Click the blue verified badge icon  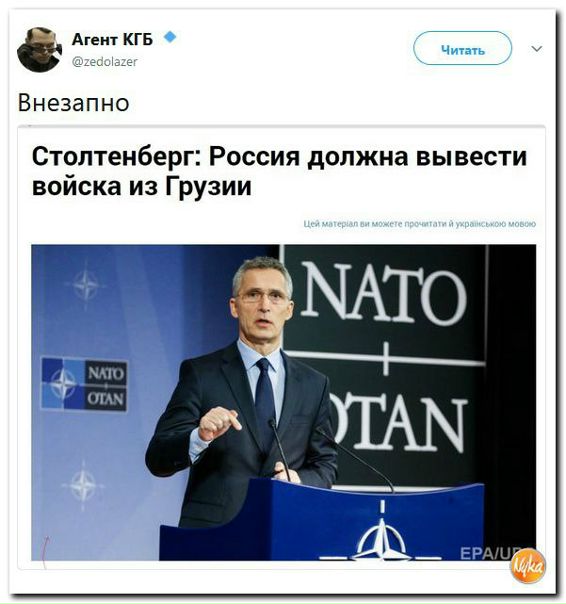(170, 37)
